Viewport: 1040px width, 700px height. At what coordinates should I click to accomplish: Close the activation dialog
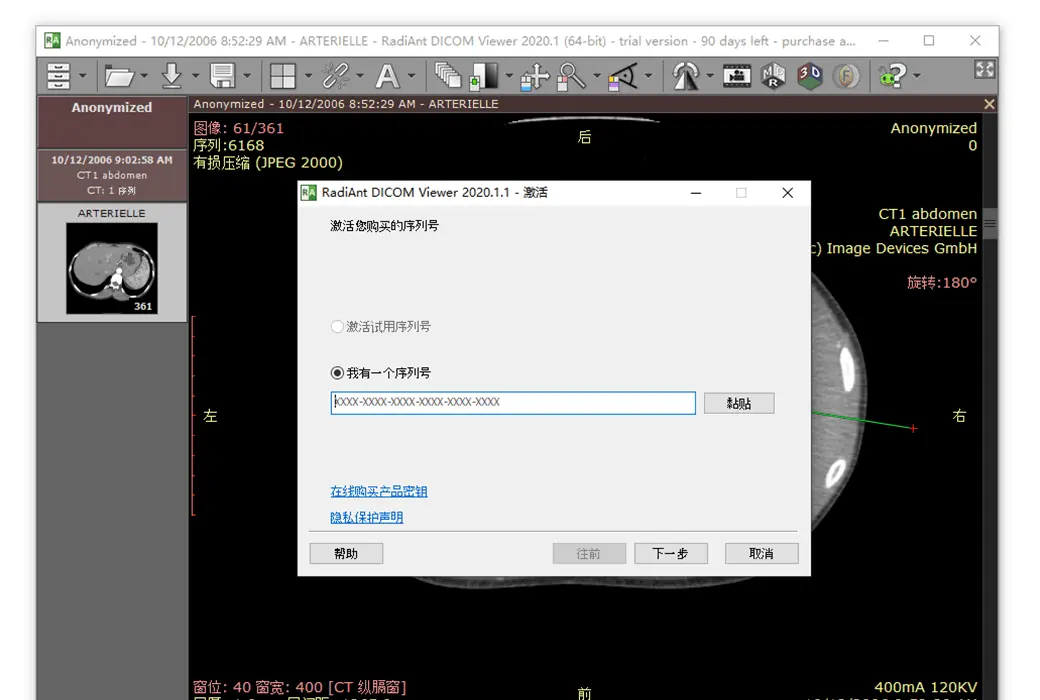click(787, 193)
